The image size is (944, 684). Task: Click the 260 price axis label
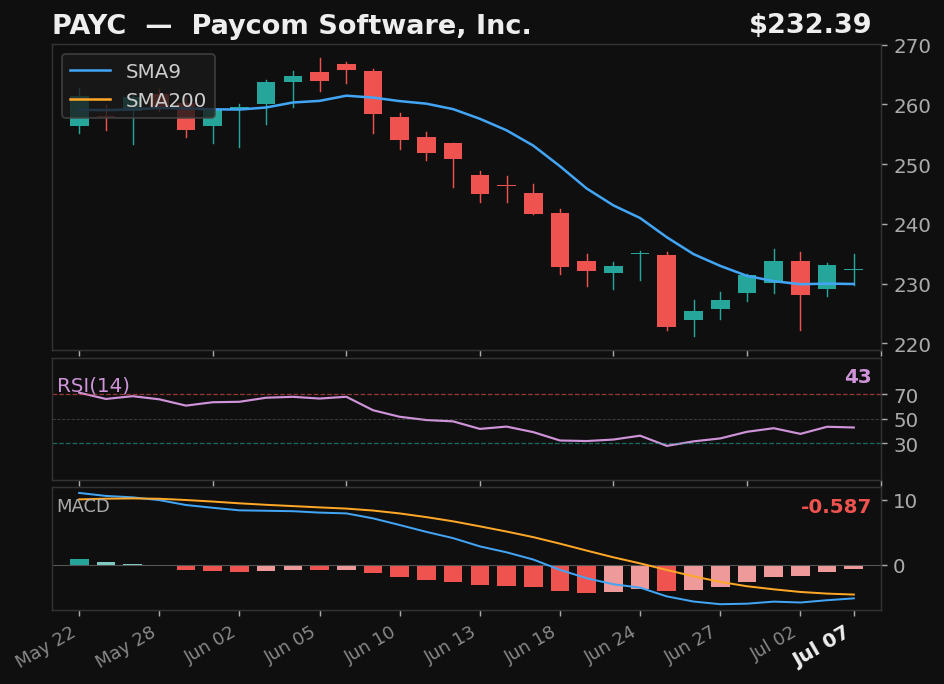click(912, 106)
